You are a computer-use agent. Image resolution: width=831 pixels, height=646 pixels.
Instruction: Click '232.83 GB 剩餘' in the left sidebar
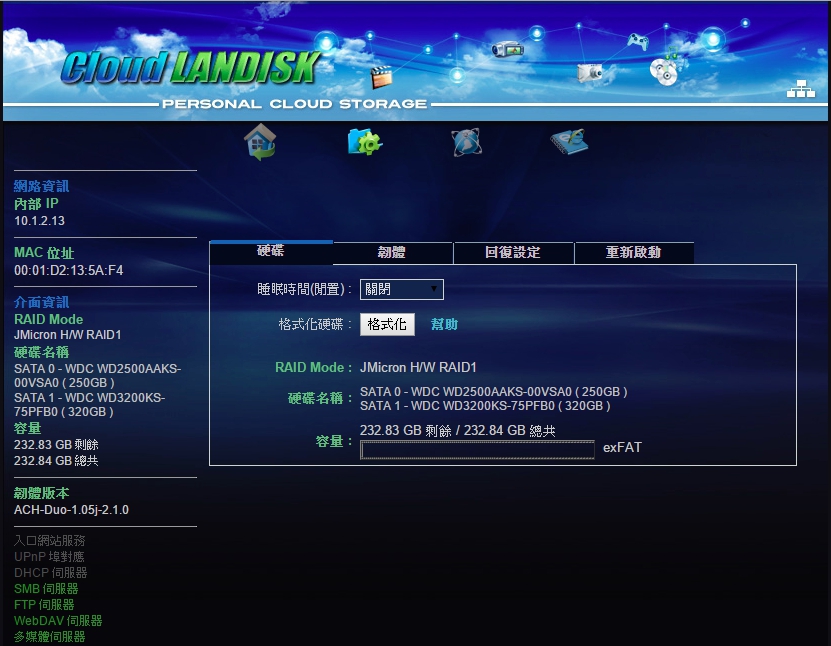56,445
